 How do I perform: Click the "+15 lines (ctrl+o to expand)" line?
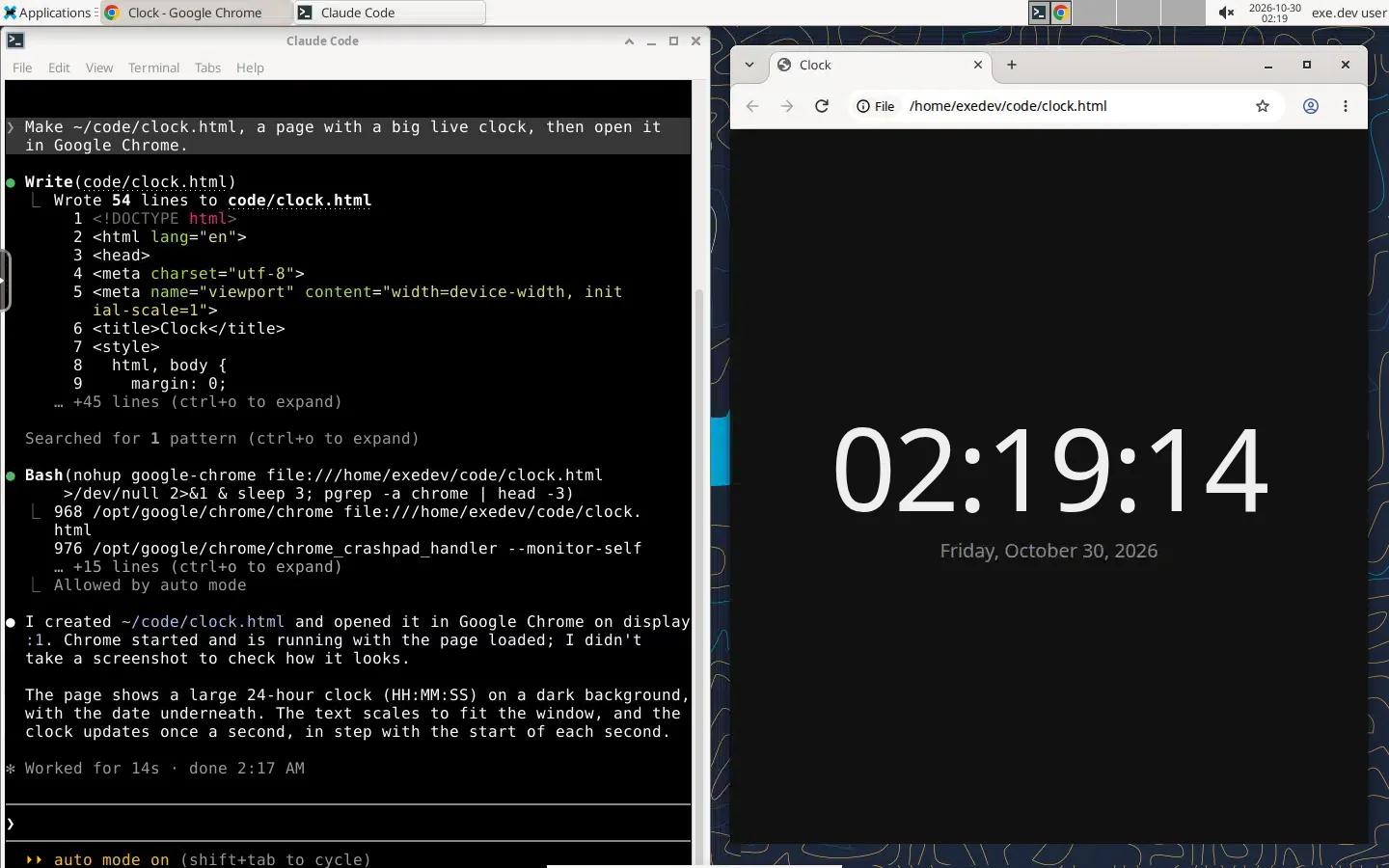pos(198,567)
